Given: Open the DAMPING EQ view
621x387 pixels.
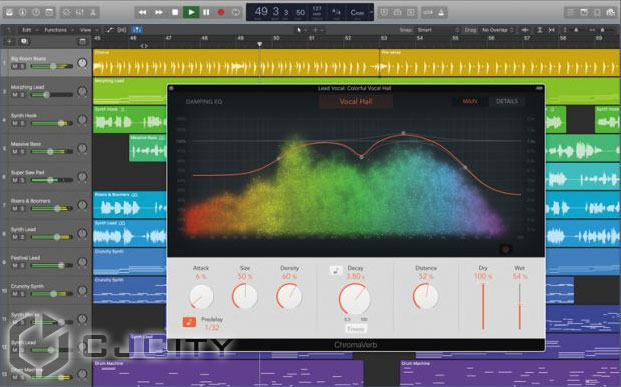Looking at the screenshot, I should 204,102.
